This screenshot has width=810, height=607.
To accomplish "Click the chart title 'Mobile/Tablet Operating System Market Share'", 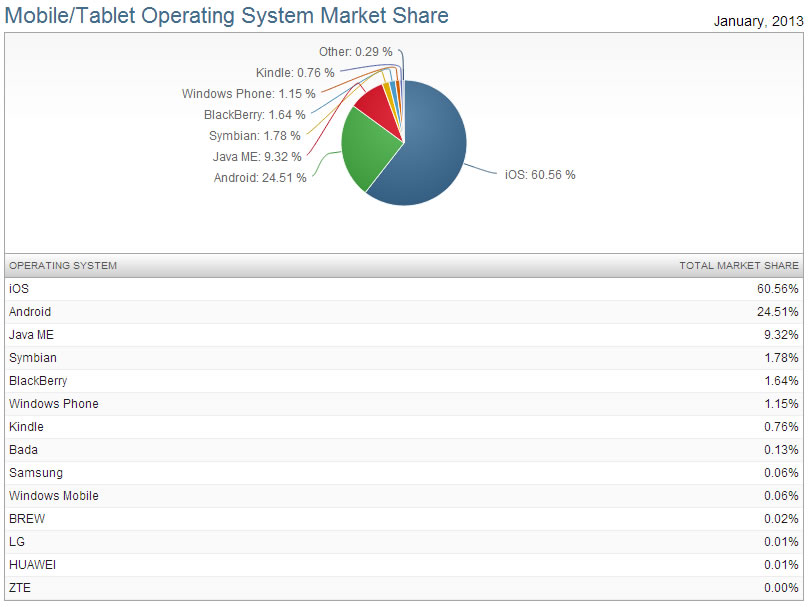I will [226, 15].
